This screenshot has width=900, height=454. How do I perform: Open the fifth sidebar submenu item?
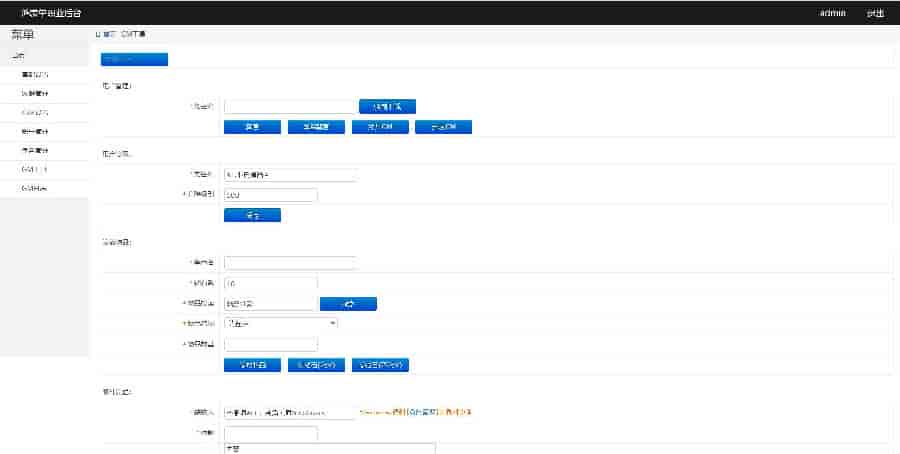(34, 150)
